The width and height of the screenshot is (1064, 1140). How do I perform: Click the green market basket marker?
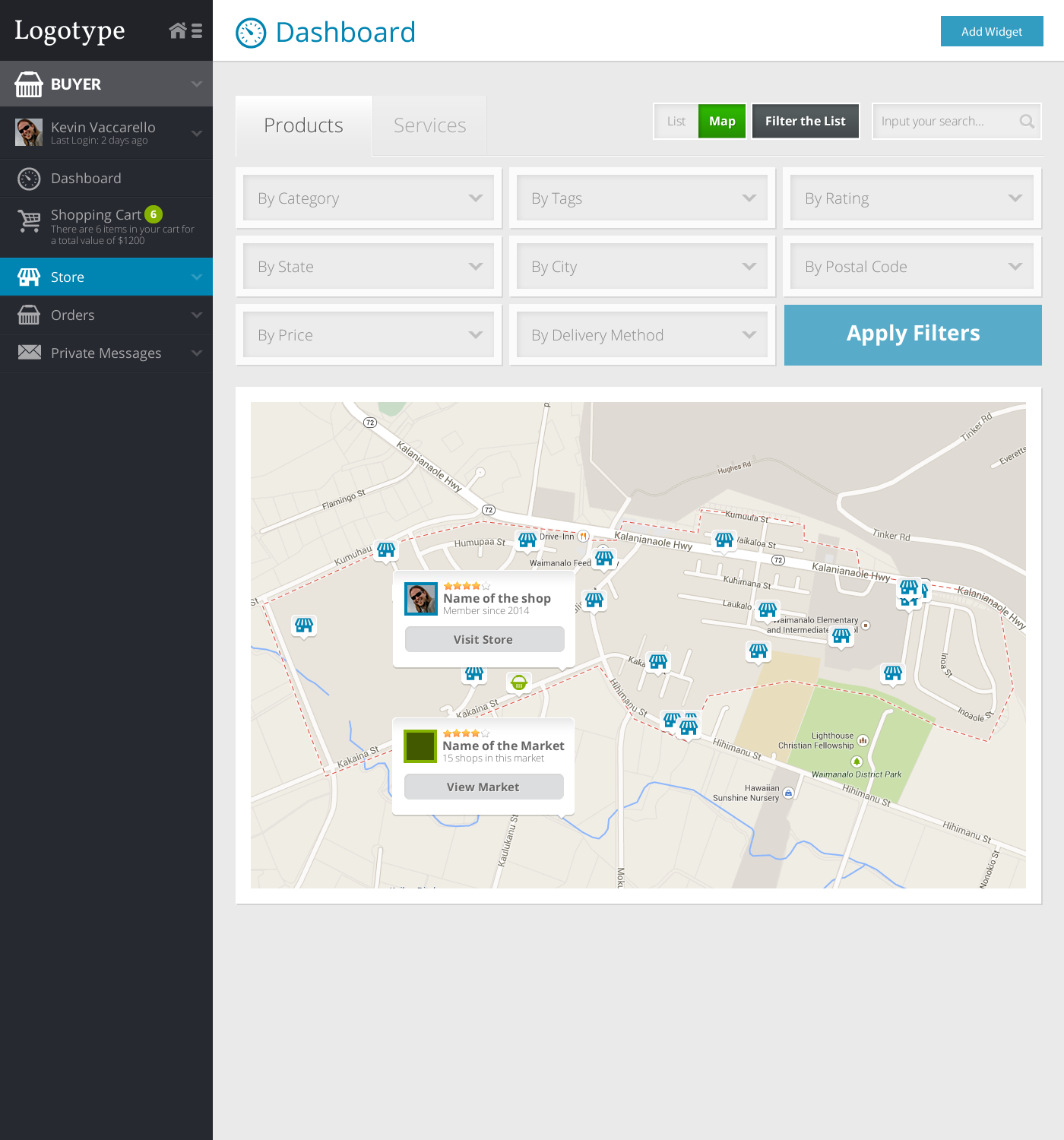(519, 682)
